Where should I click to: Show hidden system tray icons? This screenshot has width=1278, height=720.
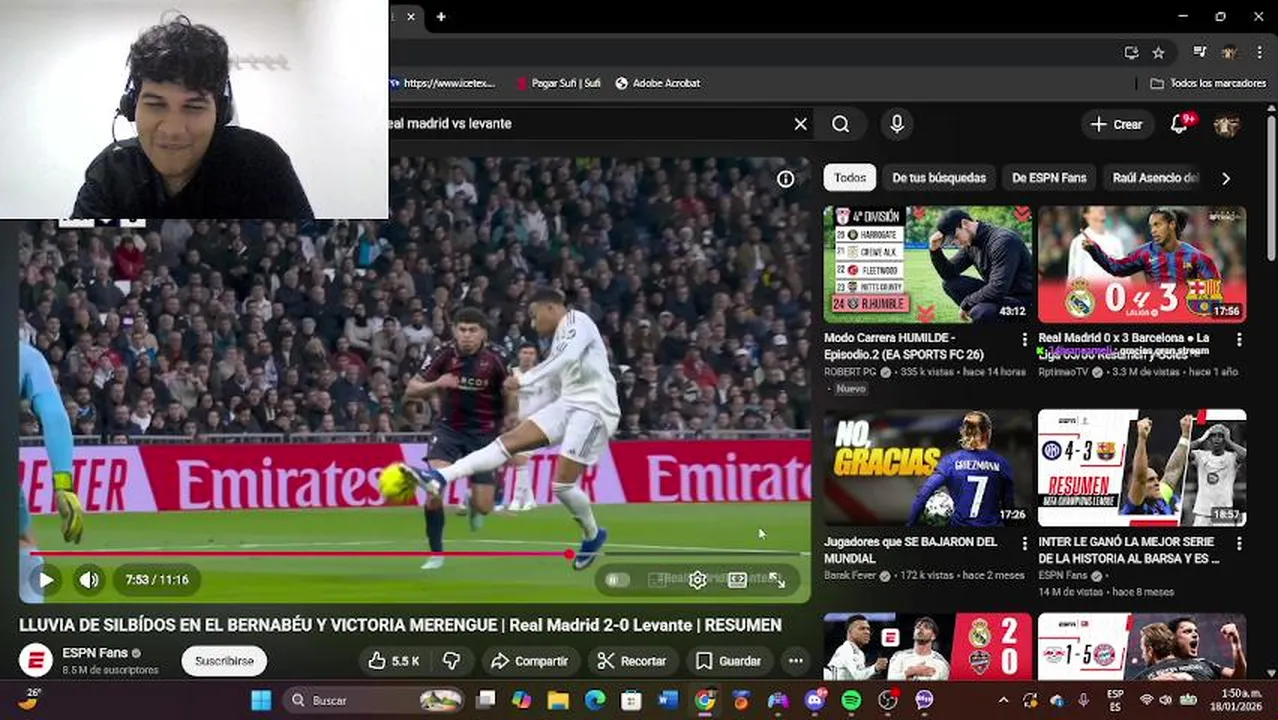click(x=1003, y=700)
